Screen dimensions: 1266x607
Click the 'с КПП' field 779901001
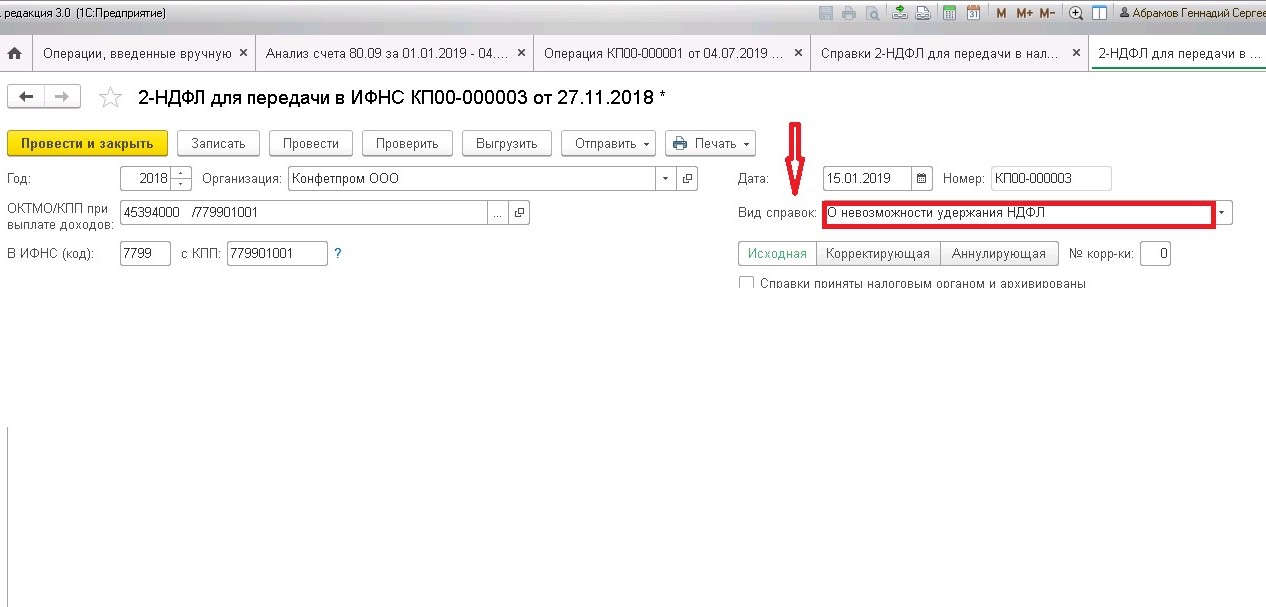[277, 254]
